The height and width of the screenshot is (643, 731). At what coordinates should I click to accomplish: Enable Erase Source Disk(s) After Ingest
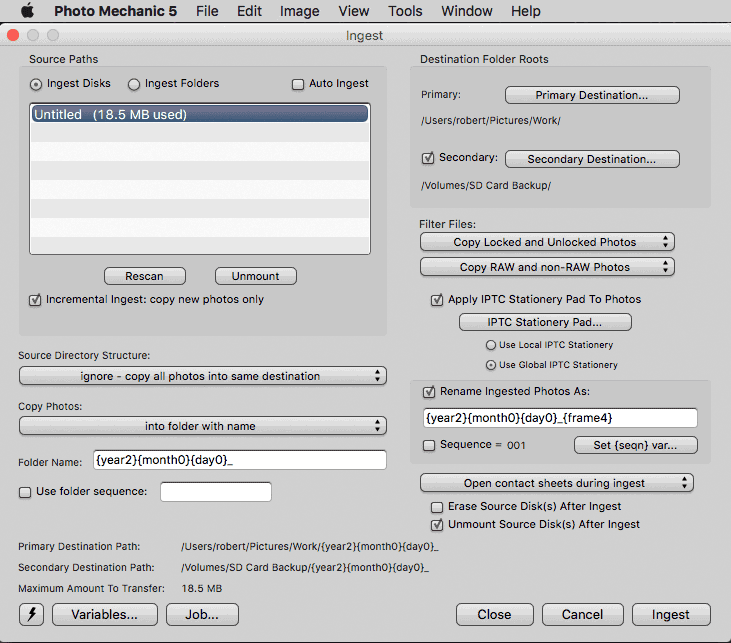[437, 507]
